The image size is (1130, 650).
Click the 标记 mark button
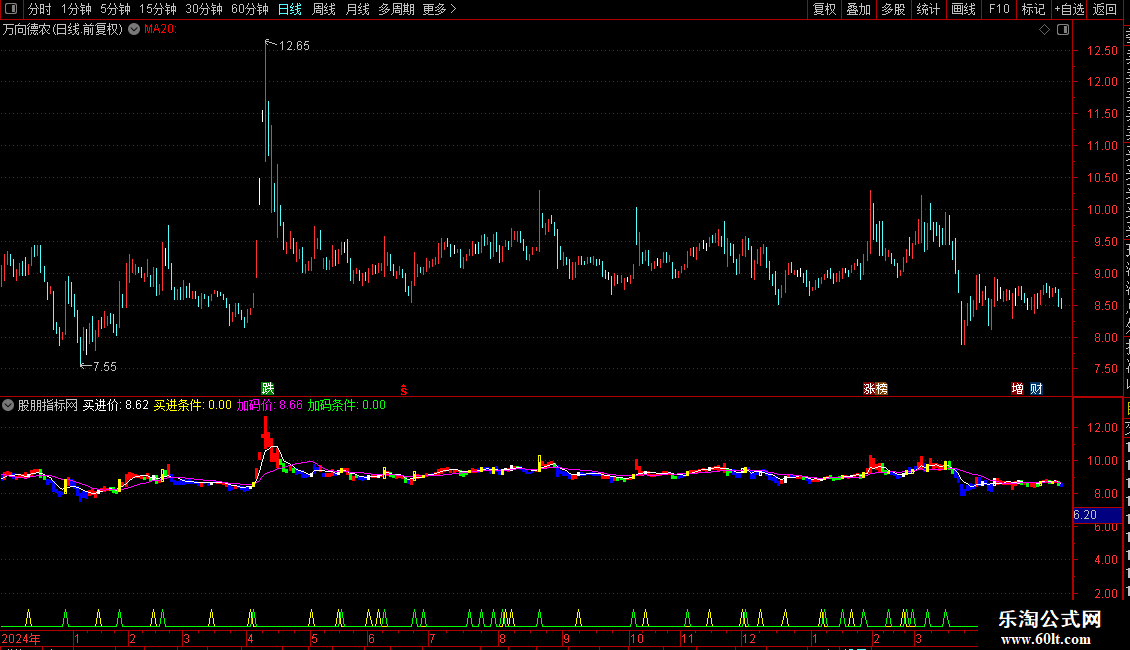(1033, 9)
